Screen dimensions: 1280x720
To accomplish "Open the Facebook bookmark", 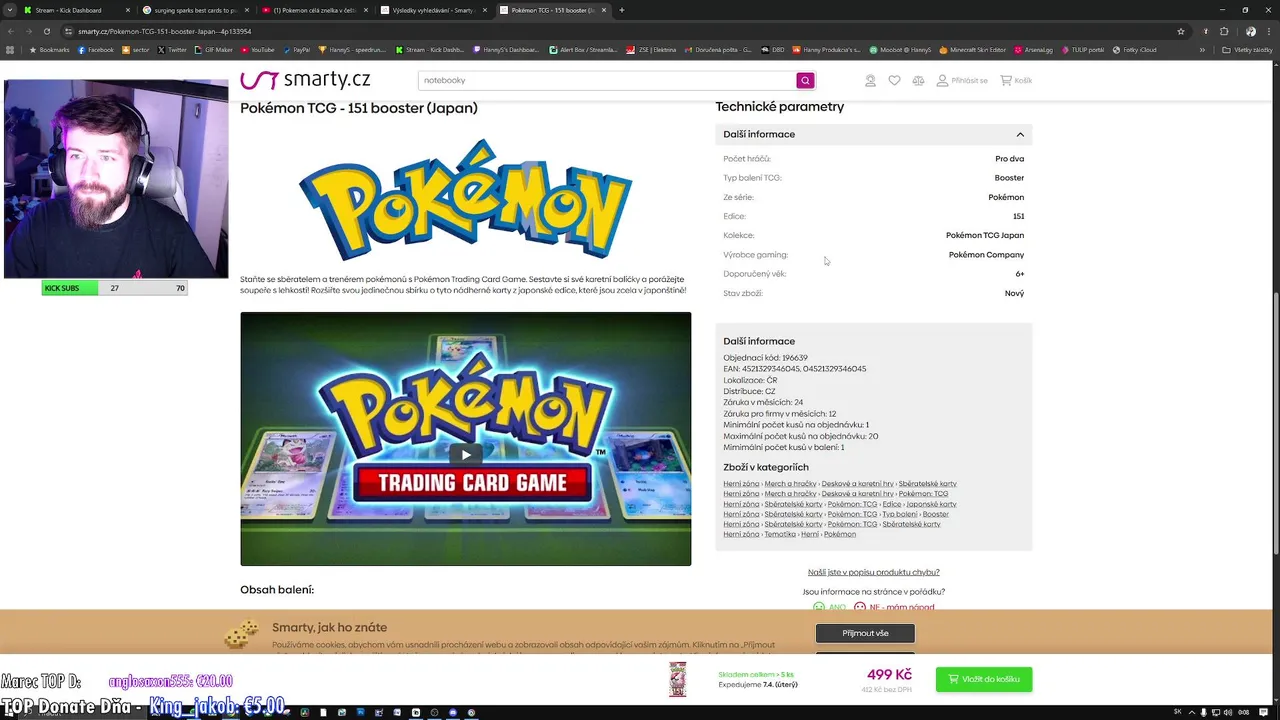I will (x=96, y=49).
